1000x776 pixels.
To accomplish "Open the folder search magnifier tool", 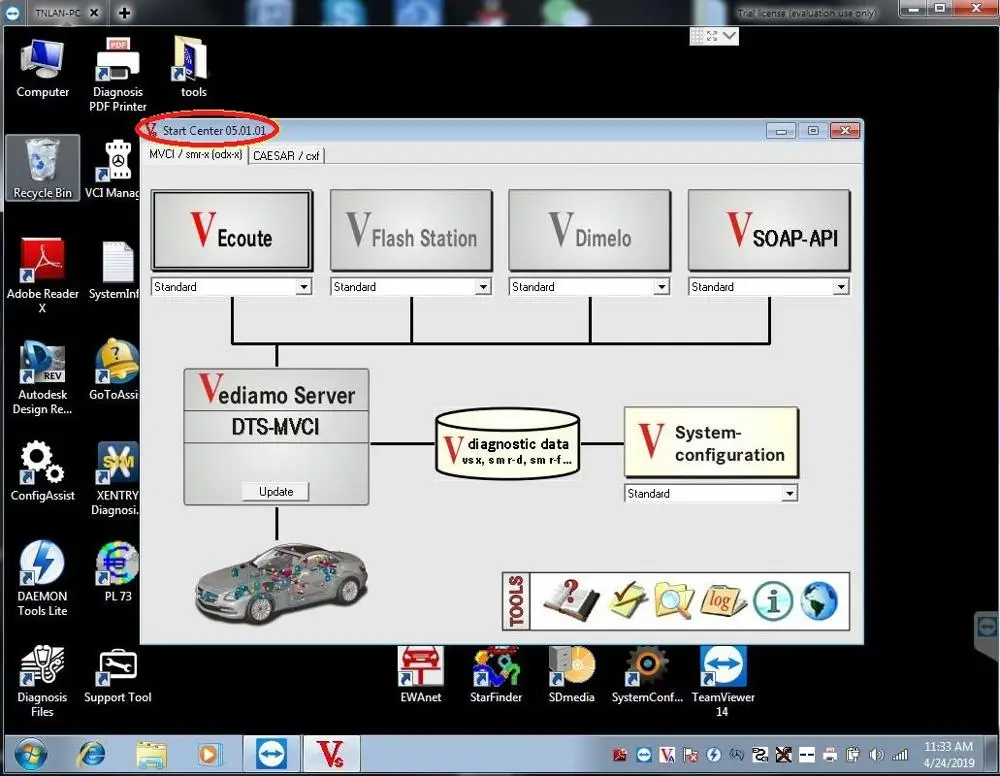I will pyautogui.click(x=673, y=601).
